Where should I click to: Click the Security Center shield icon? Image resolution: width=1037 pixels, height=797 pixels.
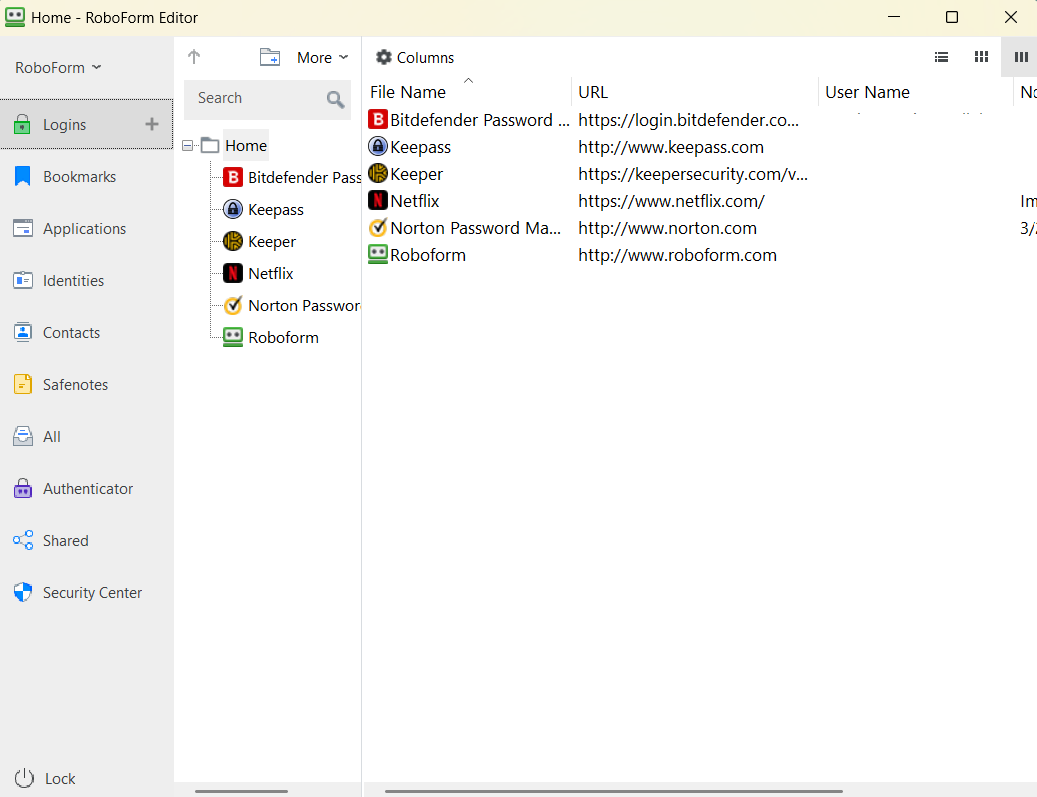click(x=22, y=592)
